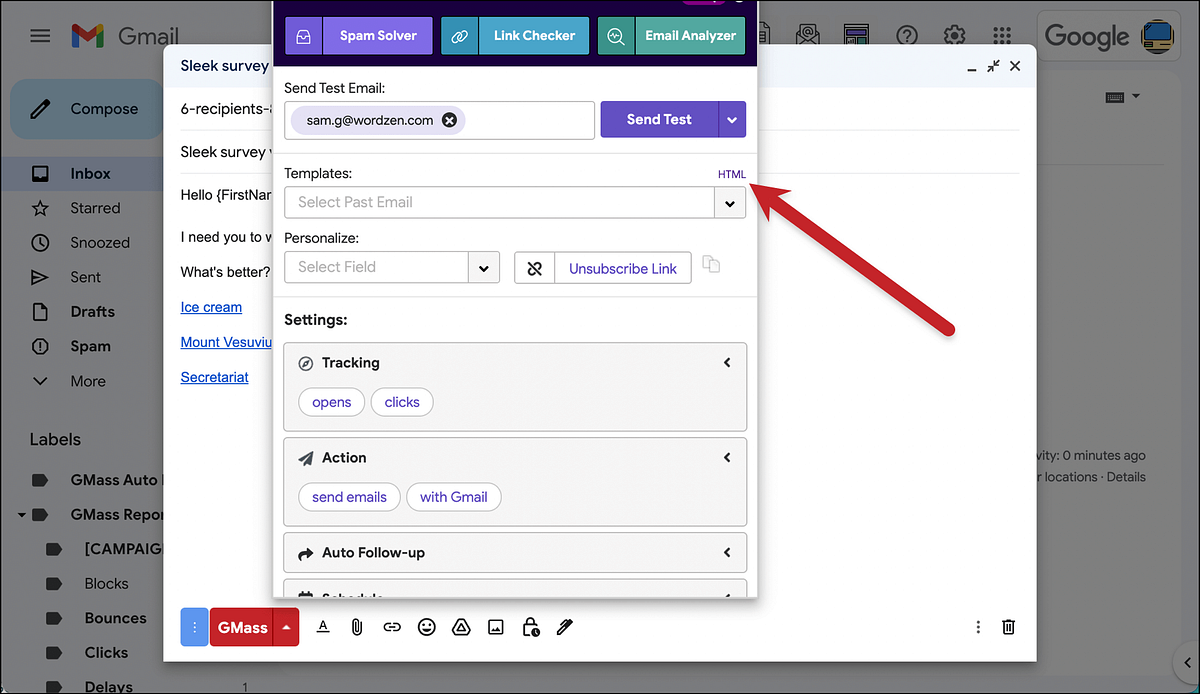Open the Link Checker tool
The image size is (1200, 694).
pos(533,34)
